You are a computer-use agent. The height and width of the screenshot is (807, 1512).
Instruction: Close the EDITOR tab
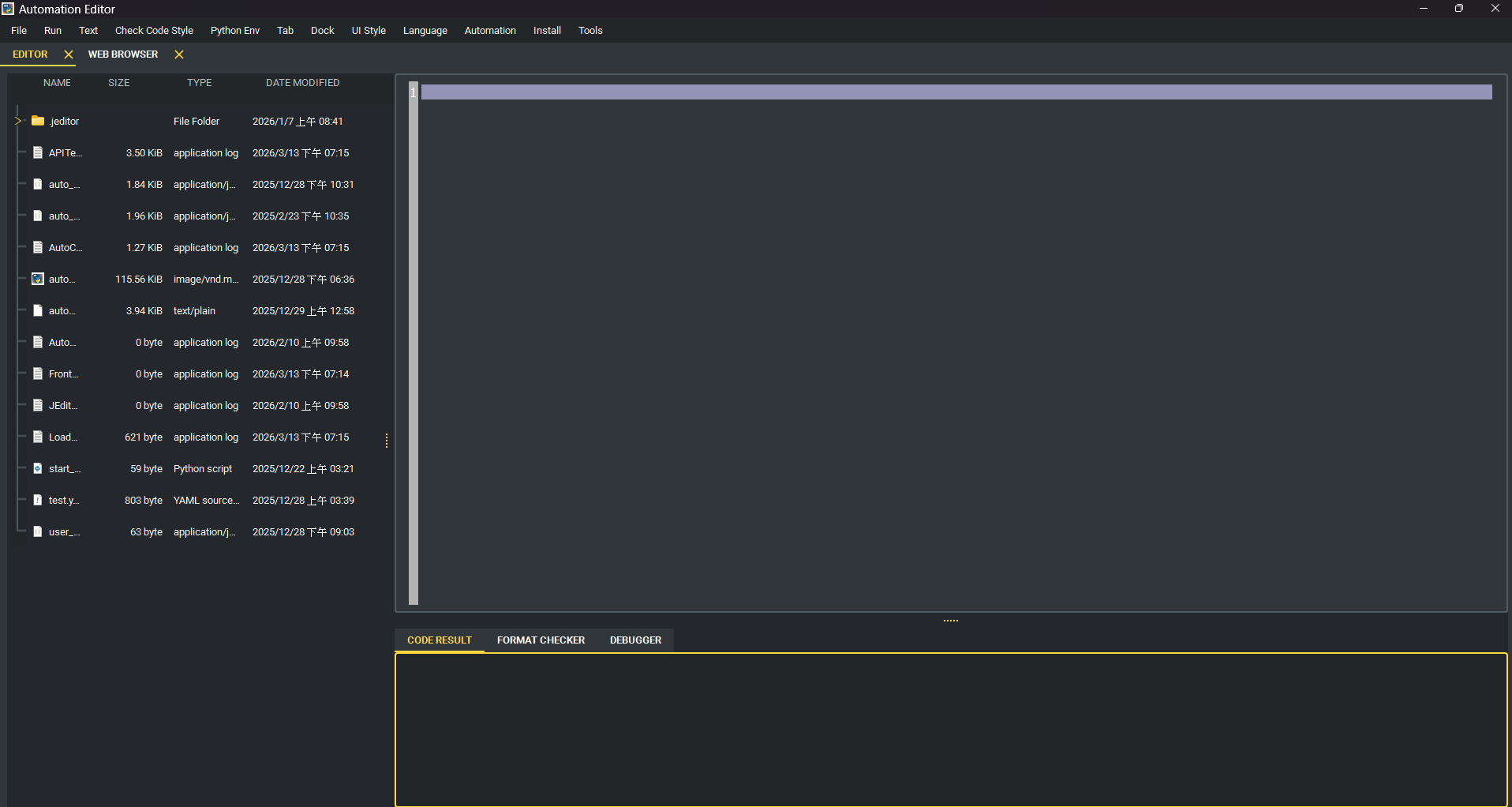pyautogui.click(x=69, y=54)
